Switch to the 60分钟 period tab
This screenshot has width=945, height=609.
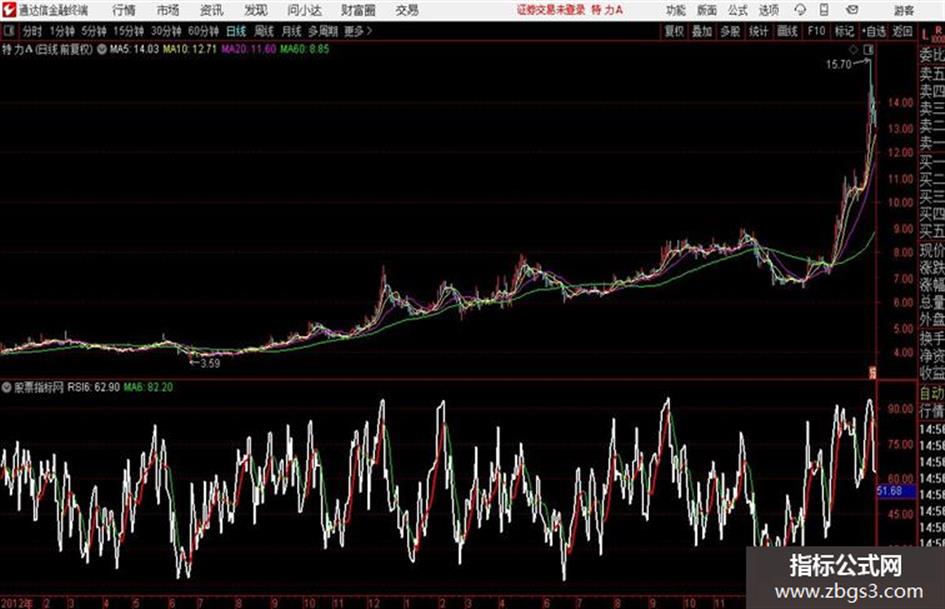(x=204, y=31)
